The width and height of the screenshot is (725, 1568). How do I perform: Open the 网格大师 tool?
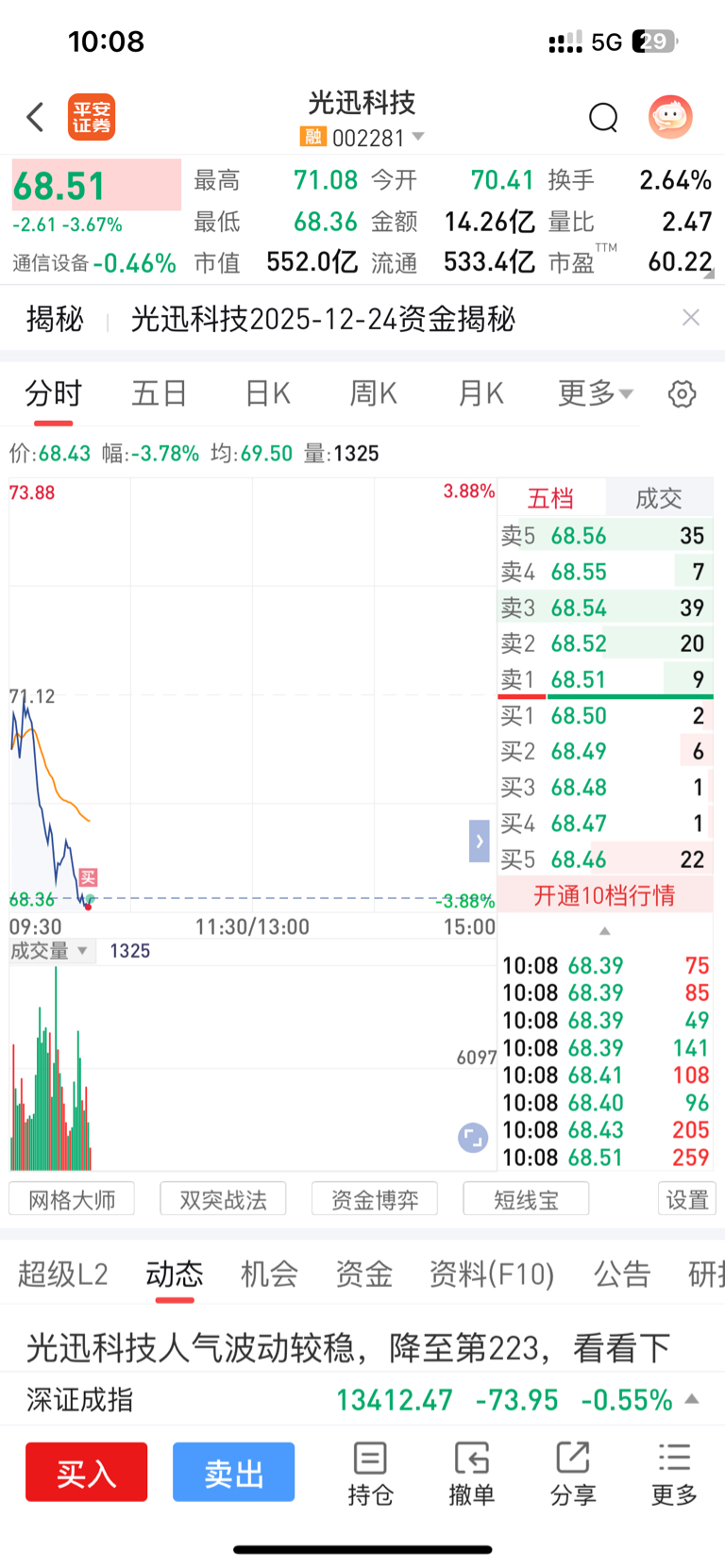(x=72, y=1199)
